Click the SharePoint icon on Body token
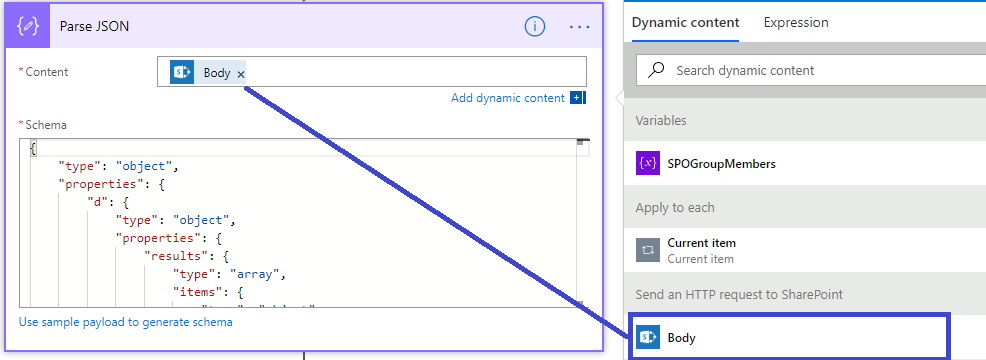 pos(182,73)
